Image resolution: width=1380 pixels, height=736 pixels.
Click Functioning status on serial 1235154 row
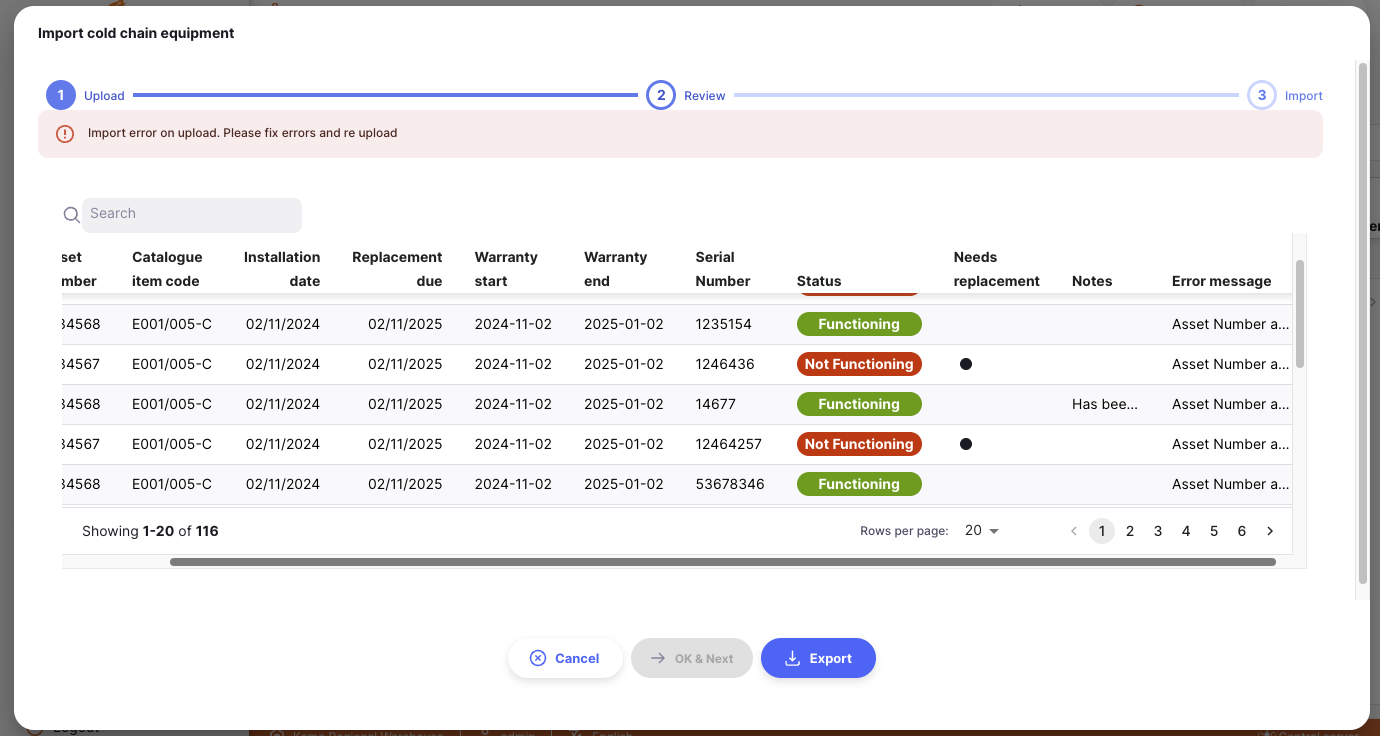click(859, 324)
